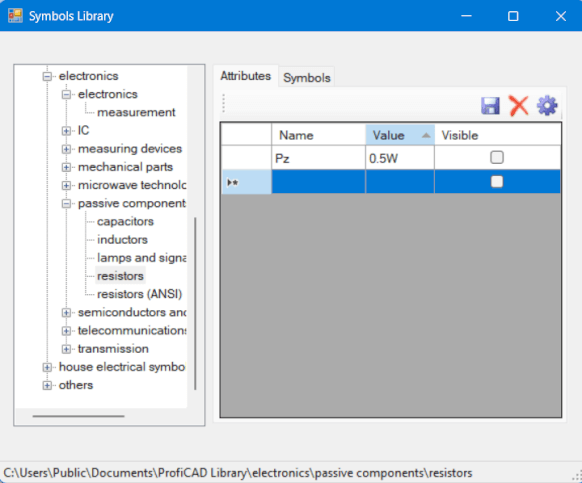Toggle the Visible checkbox for Pz attribute
Image resolution: width=582 pixels, height=483 pixels.
pyautogui.click(x=497, y=157)
